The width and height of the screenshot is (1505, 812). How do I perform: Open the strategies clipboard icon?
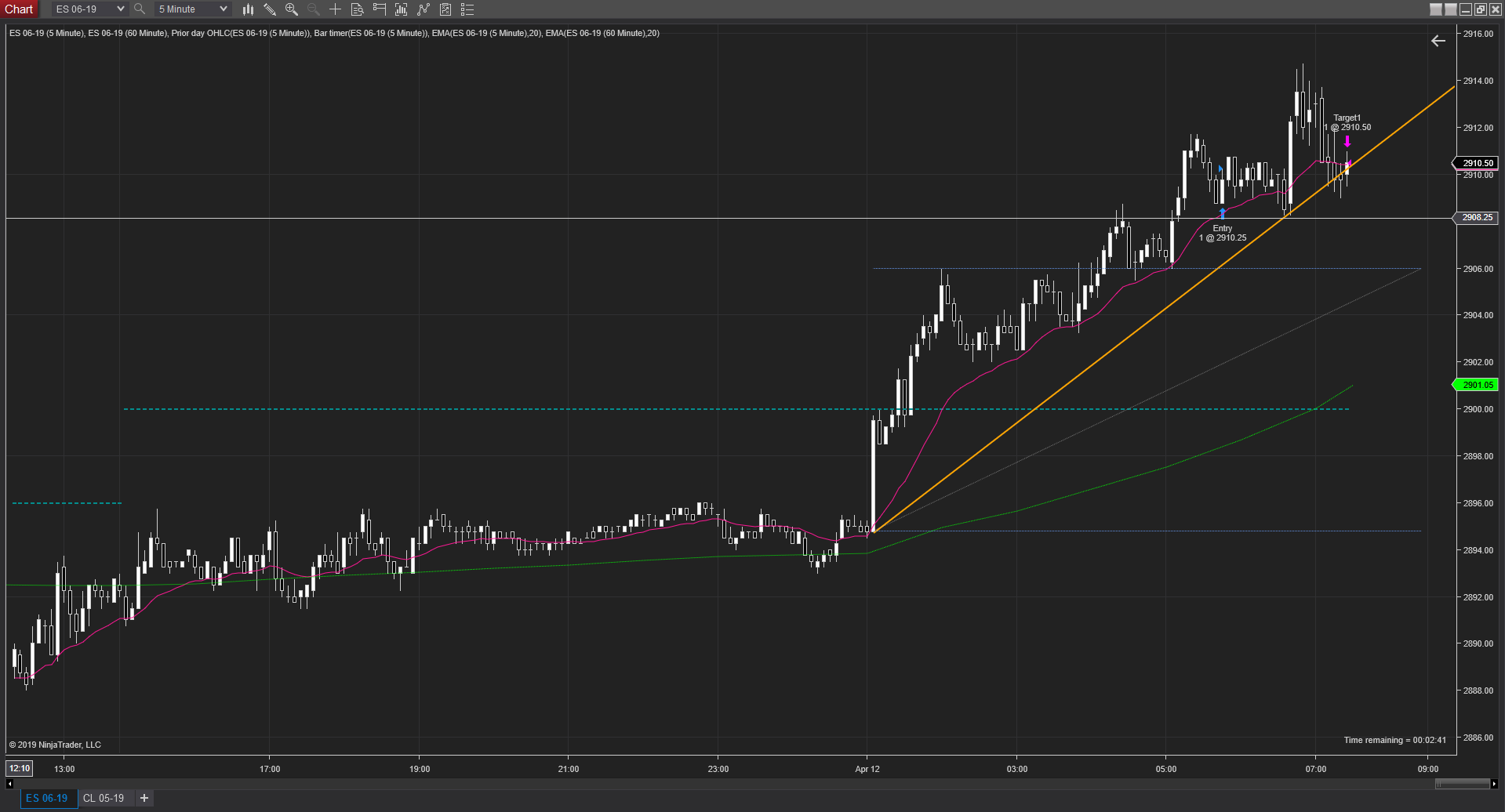(x=445, y=9)
